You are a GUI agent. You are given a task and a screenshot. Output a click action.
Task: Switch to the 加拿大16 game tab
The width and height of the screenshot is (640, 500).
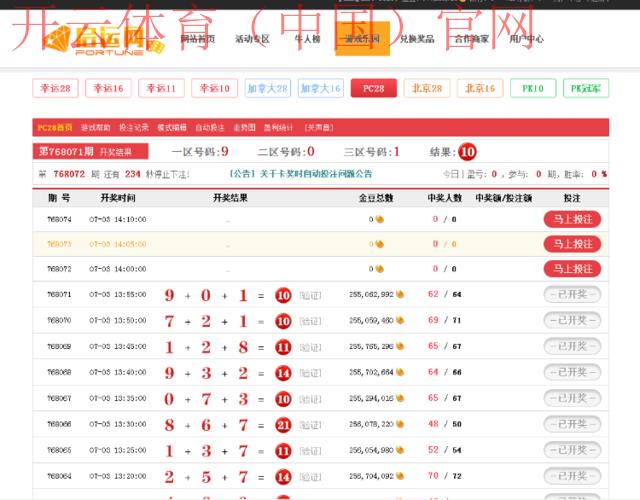(321, 88)
